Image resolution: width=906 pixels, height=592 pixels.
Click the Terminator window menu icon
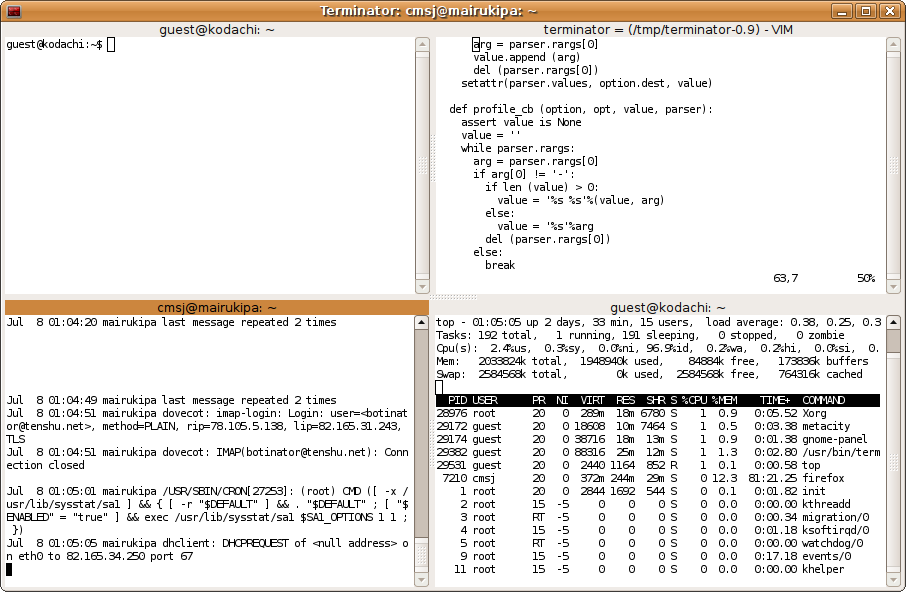14,11
